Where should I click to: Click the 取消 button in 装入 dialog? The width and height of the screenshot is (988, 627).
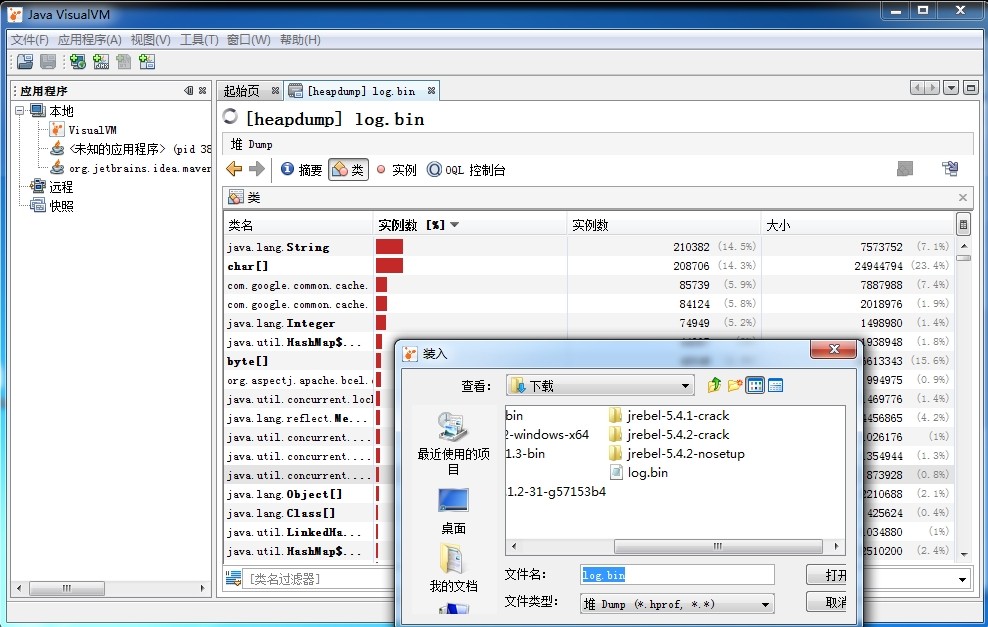coord(827,602)
